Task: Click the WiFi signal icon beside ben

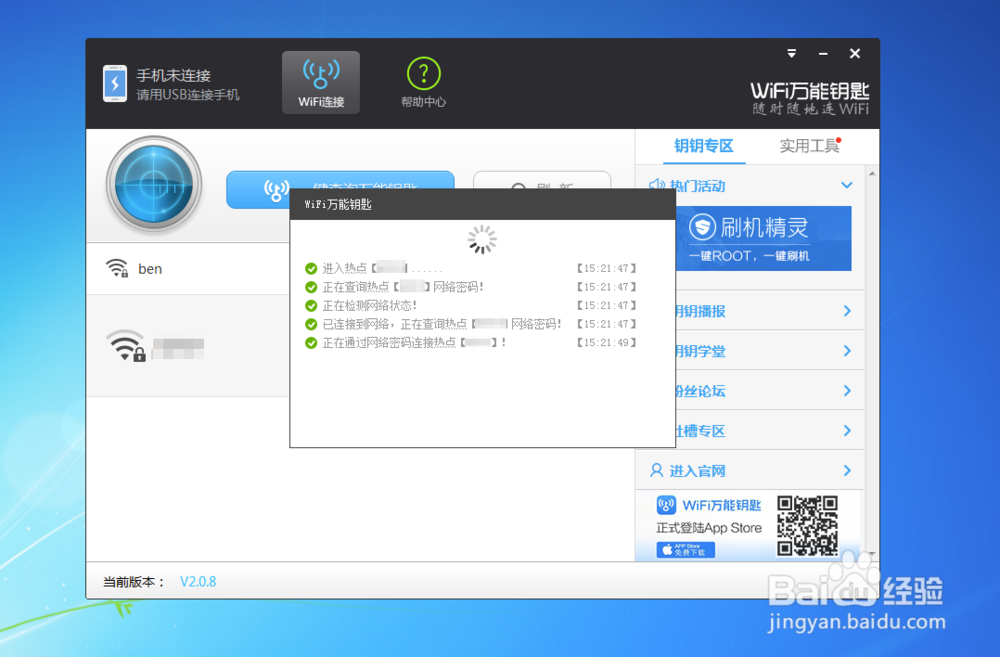Action: (x=117, y=268)
